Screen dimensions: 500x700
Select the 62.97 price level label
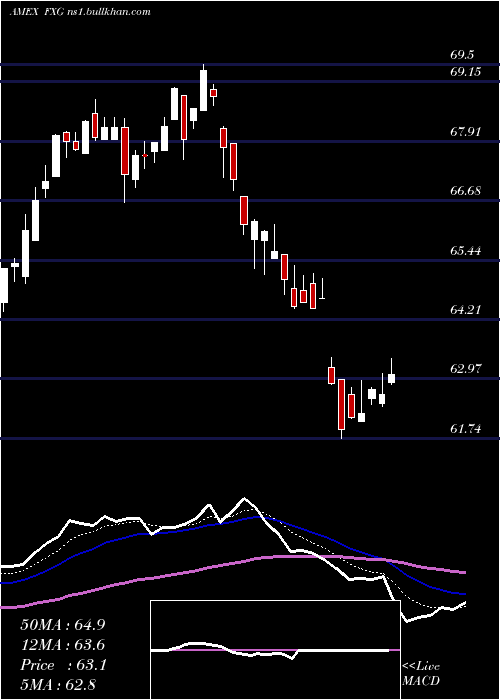tap(466, 369)
